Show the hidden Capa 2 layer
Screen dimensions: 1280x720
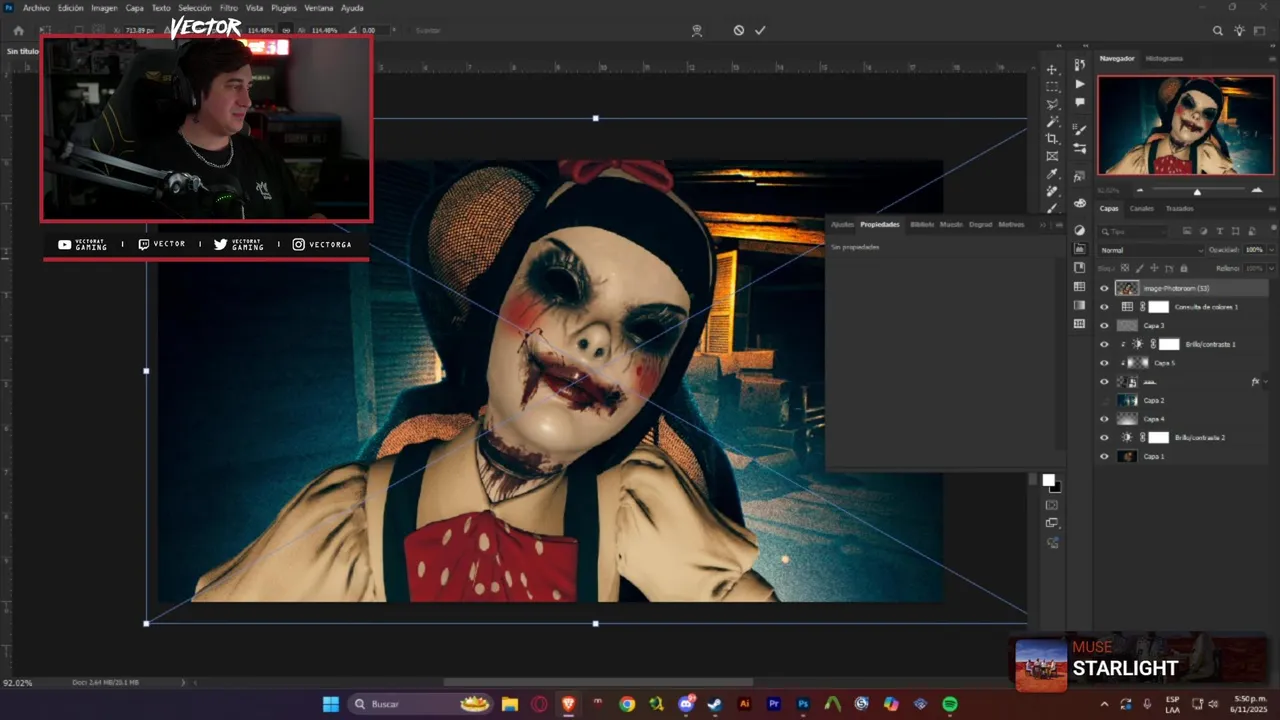click(1104, 400)
